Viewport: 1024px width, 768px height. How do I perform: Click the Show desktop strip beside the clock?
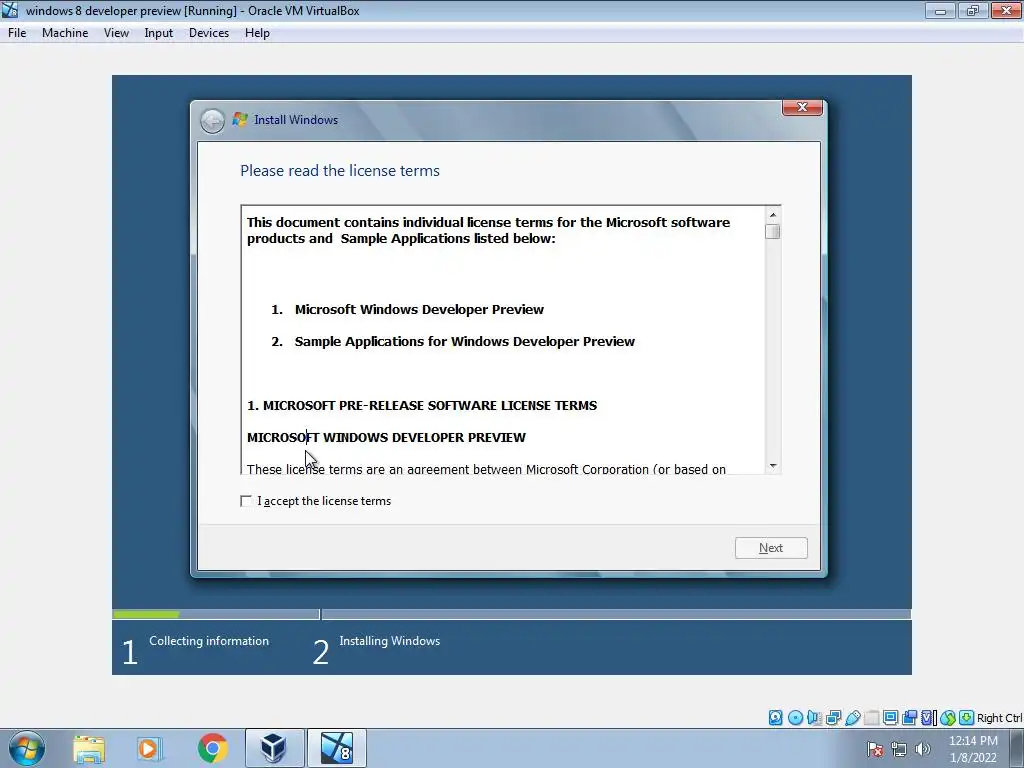coord(1017,748)
